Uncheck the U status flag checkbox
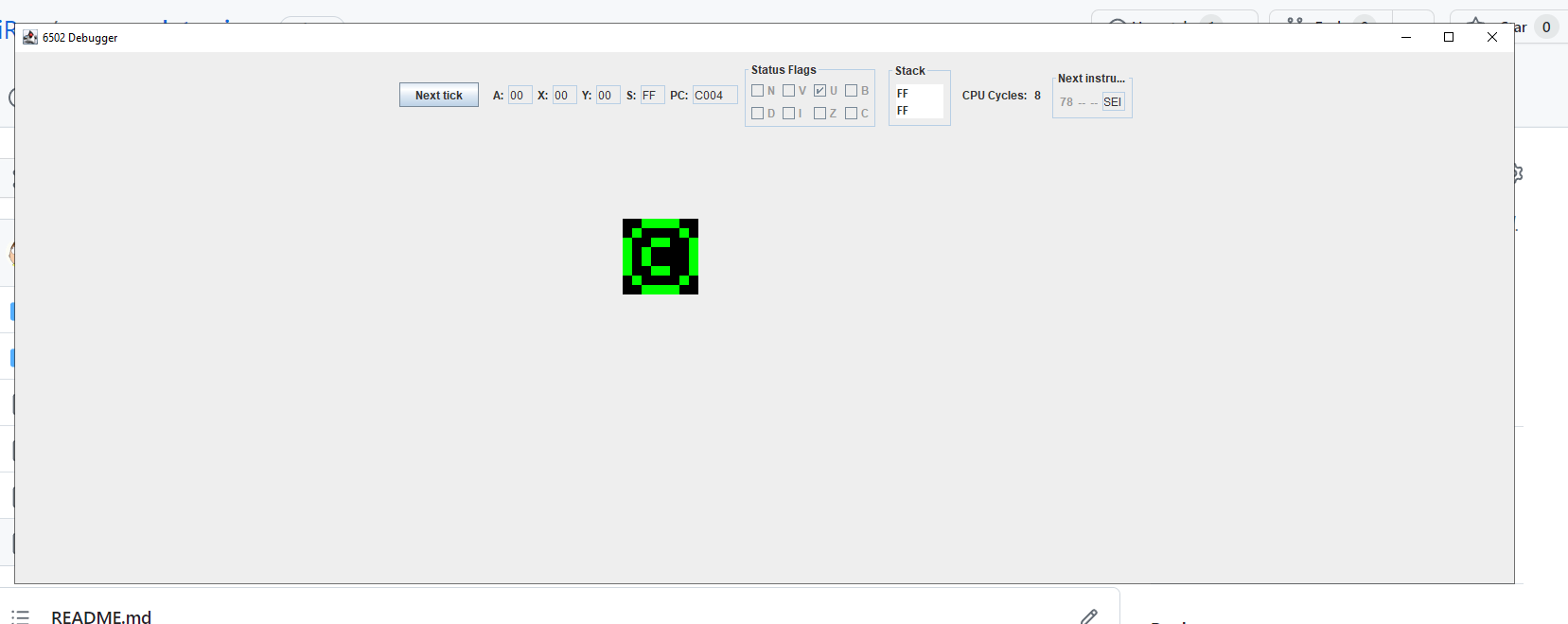 (x=819, y=91)
